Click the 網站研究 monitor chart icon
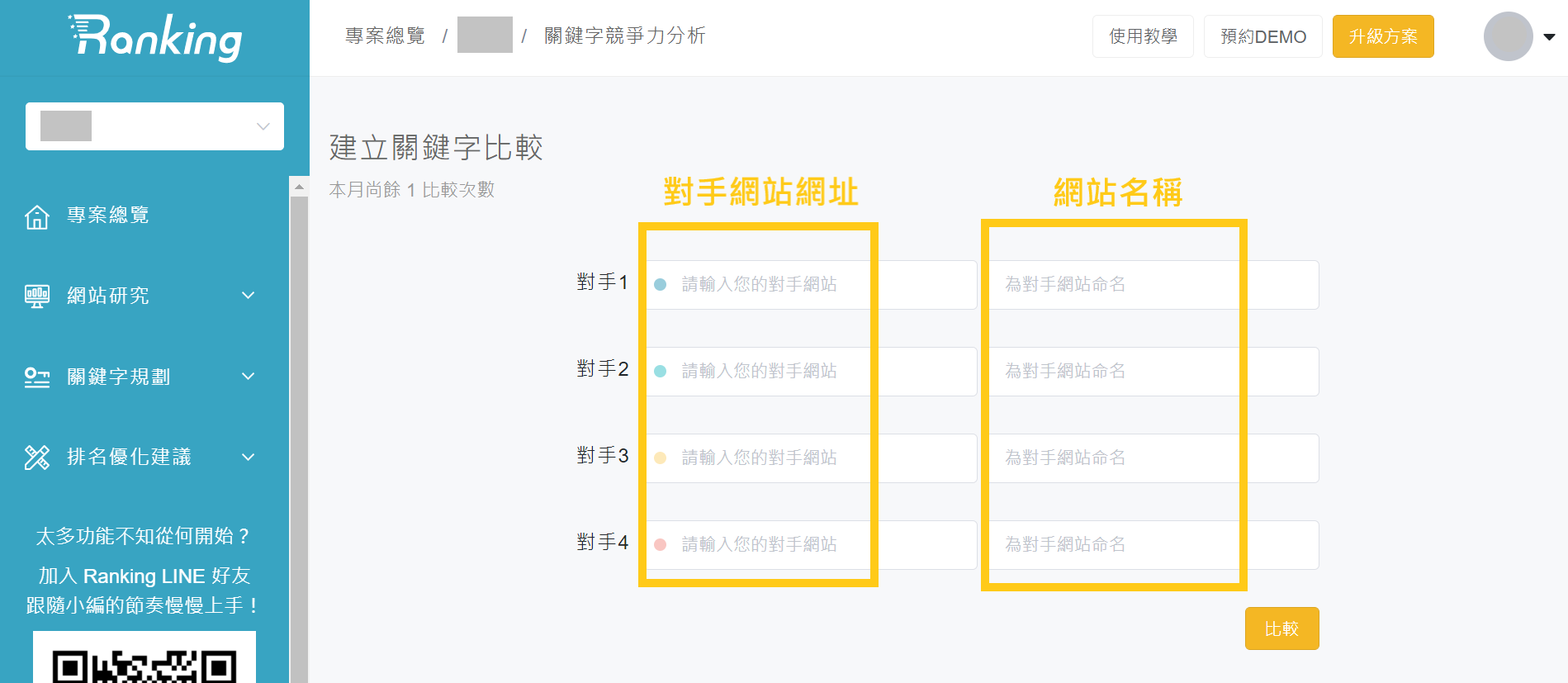Viewport: 1568px width, 683px height. pyautogui.click(x=37, y=296)
